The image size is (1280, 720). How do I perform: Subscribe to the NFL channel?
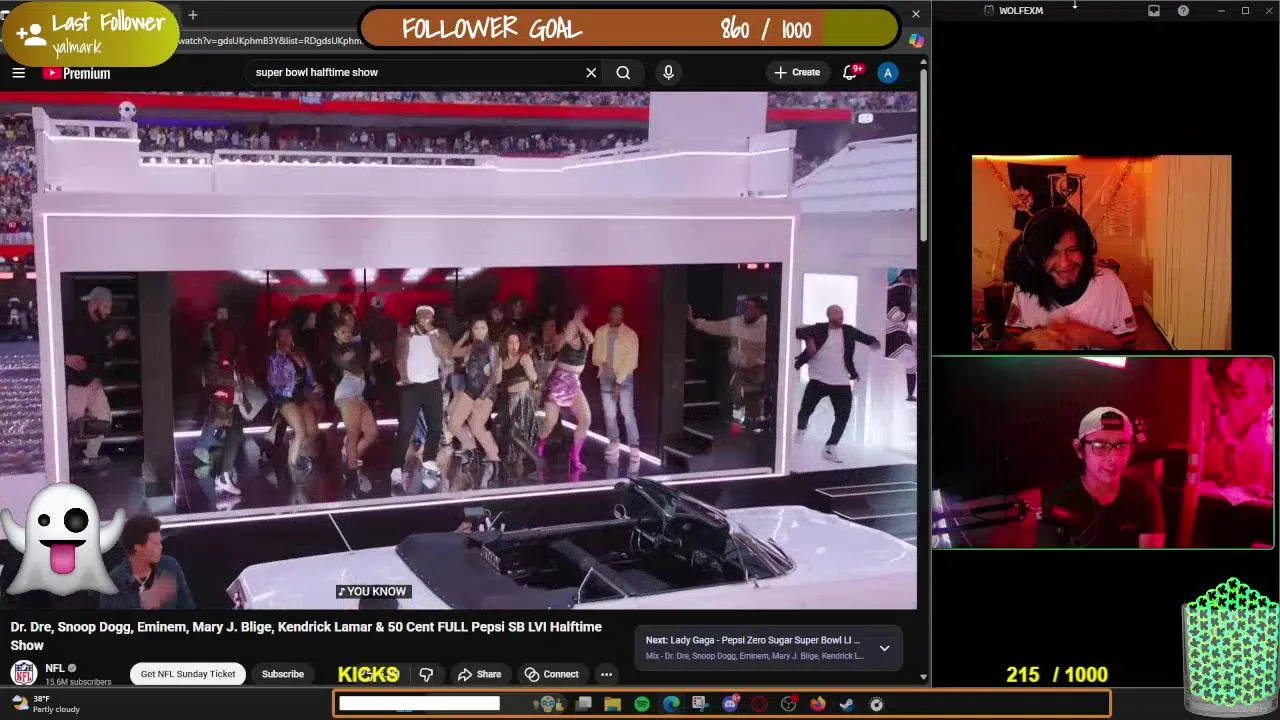click(x=283, y=674)
